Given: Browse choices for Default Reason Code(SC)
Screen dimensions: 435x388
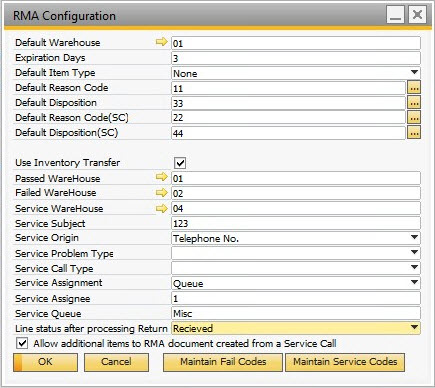Looking at the screenshot, I should coord(414,118).
